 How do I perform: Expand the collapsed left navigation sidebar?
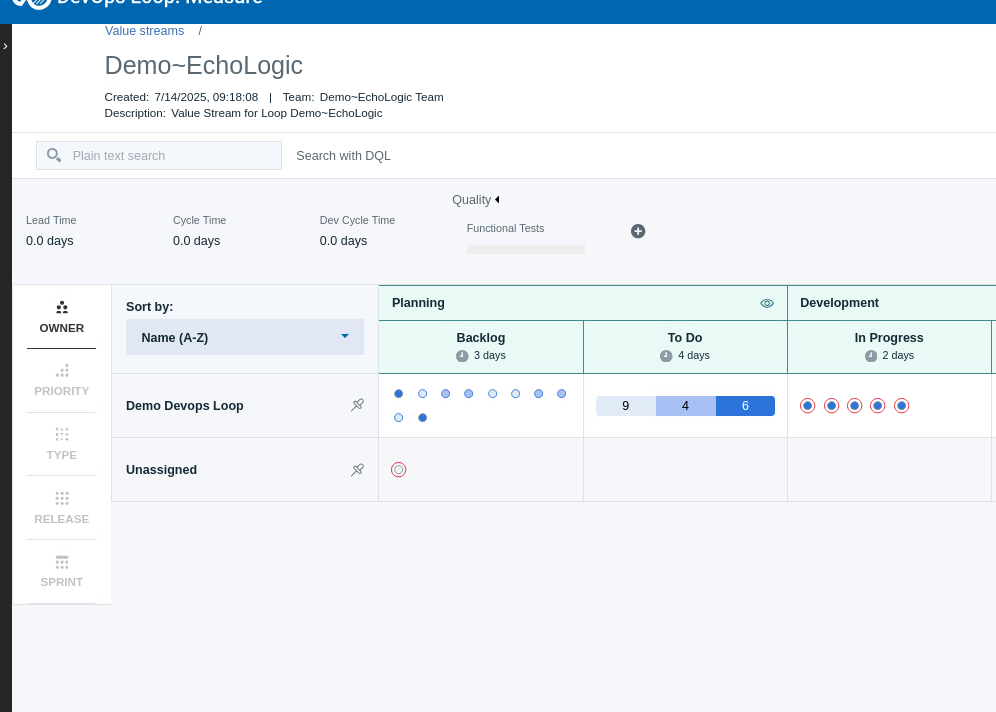tap(6, 46)
